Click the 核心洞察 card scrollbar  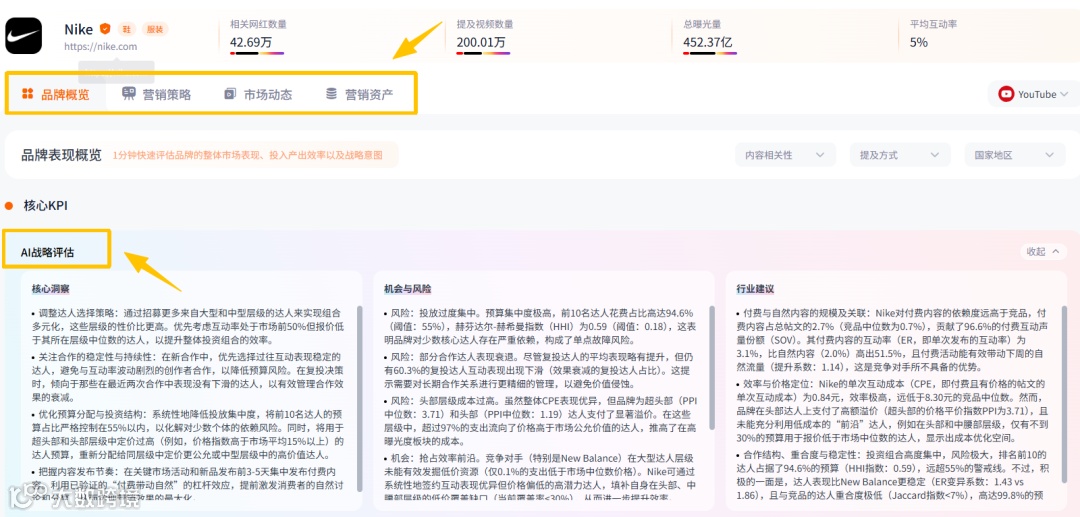[x=359, y=398]
